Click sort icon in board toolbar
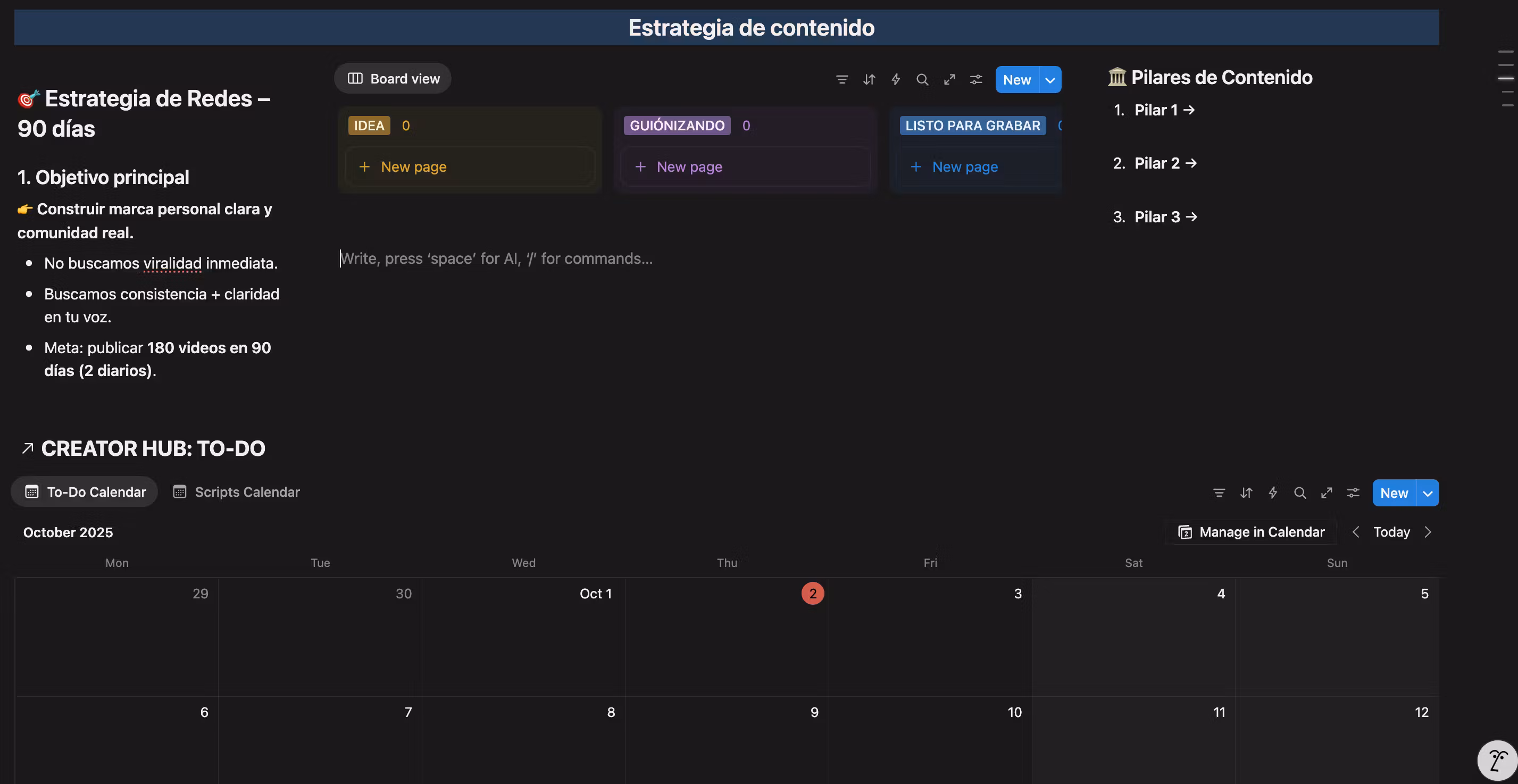The image size is (1518, 784). tap(869, 80)
